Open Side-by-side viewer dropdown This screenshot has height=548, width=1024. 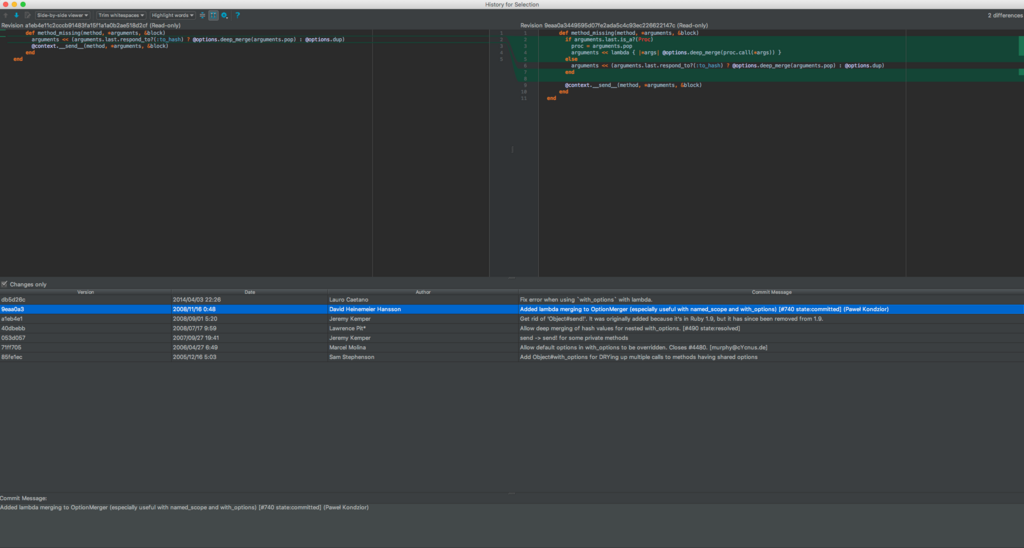click(63, 15)
